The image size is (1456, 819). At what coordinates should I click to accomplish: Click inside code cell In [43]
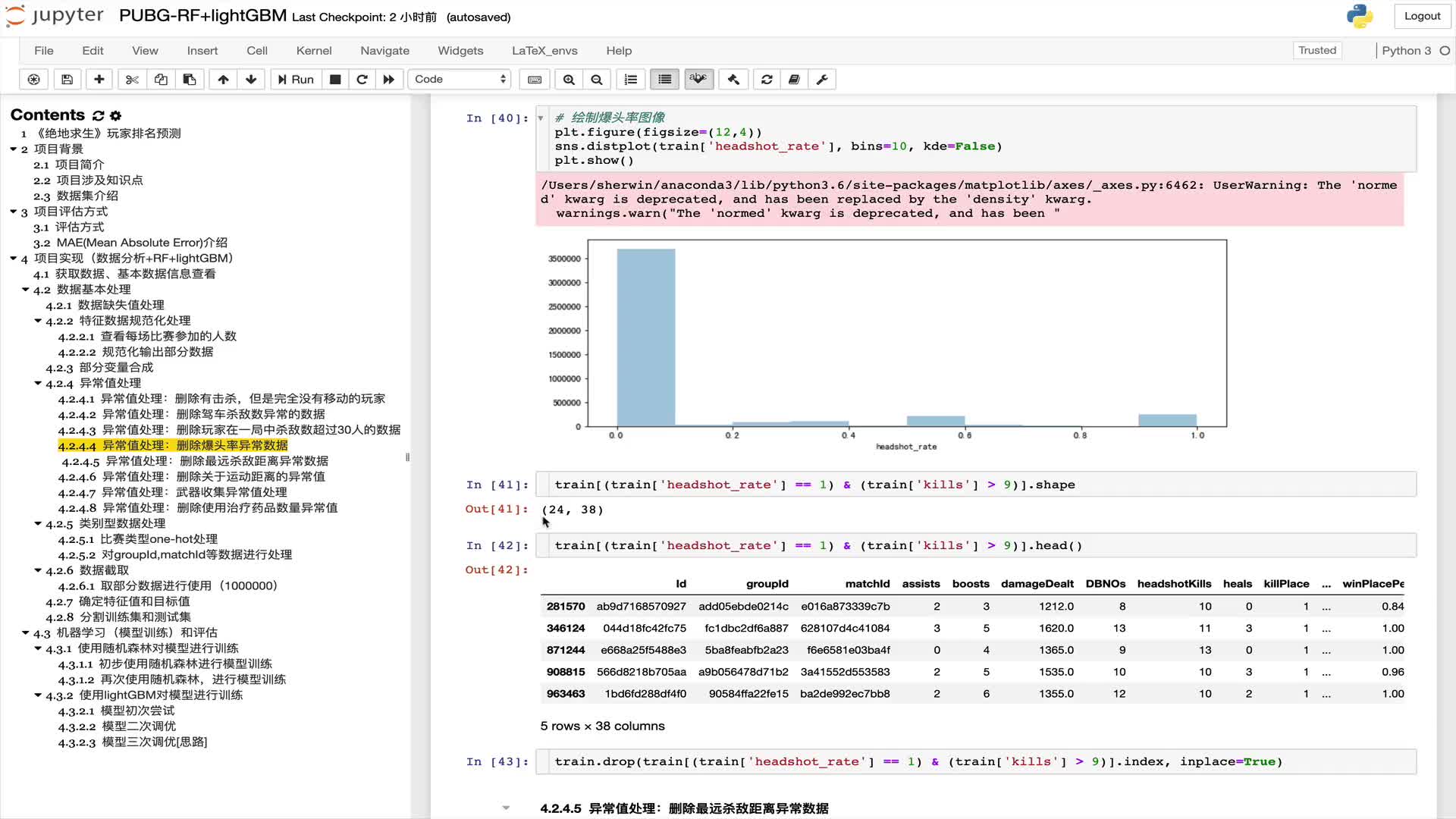tap(975, 761)
